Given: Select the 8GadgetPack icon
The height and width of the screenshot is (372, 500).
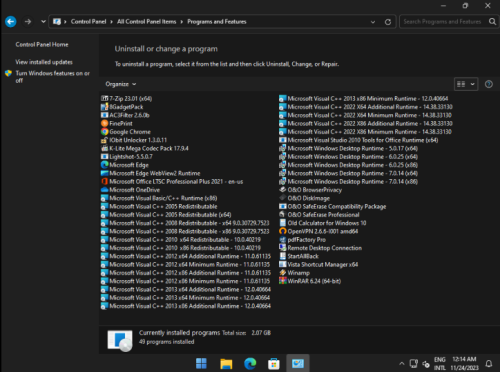Looking at the screenshot, I should coord(105,107).
